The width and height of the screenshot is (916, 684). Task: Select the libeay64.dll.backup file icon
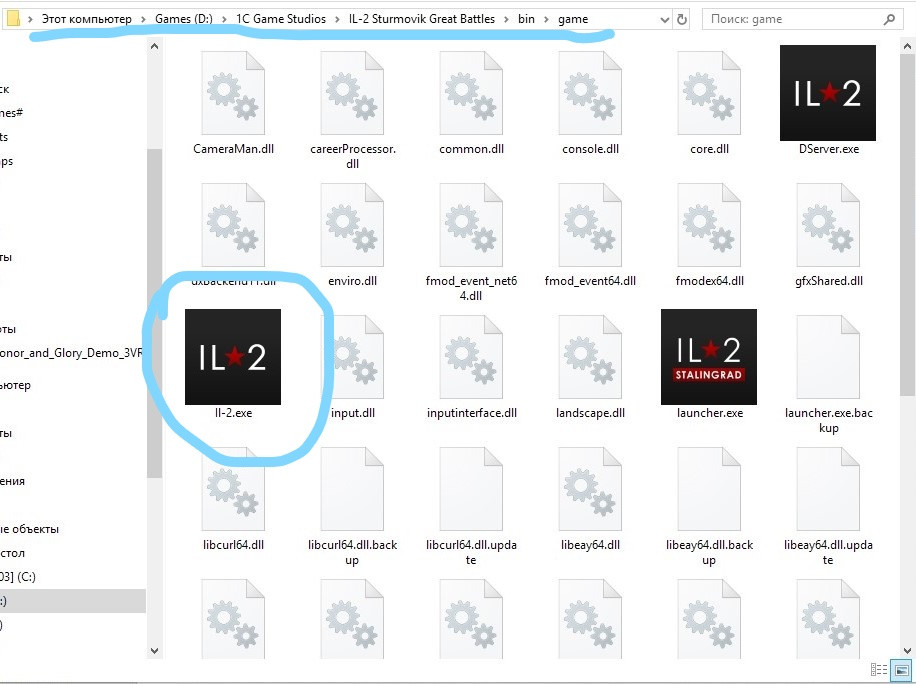click(709, 489)
